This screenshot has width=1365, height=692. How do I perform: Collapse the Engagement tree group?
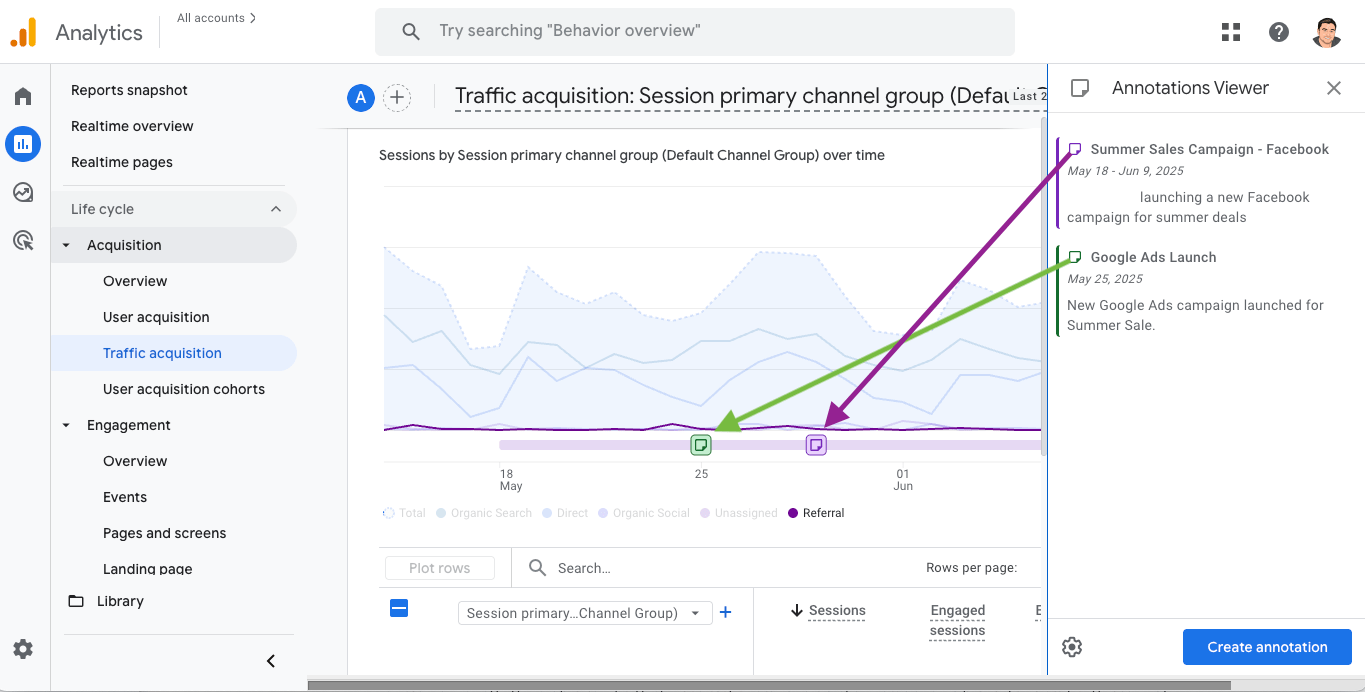66,425
